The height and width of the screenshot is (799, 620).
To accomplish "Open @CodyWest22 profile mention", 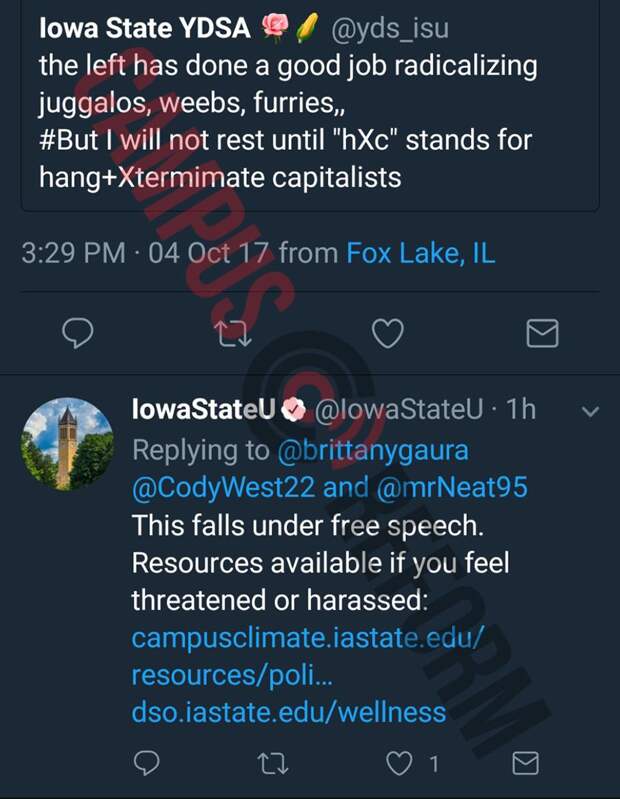I will tap(223, 488).
